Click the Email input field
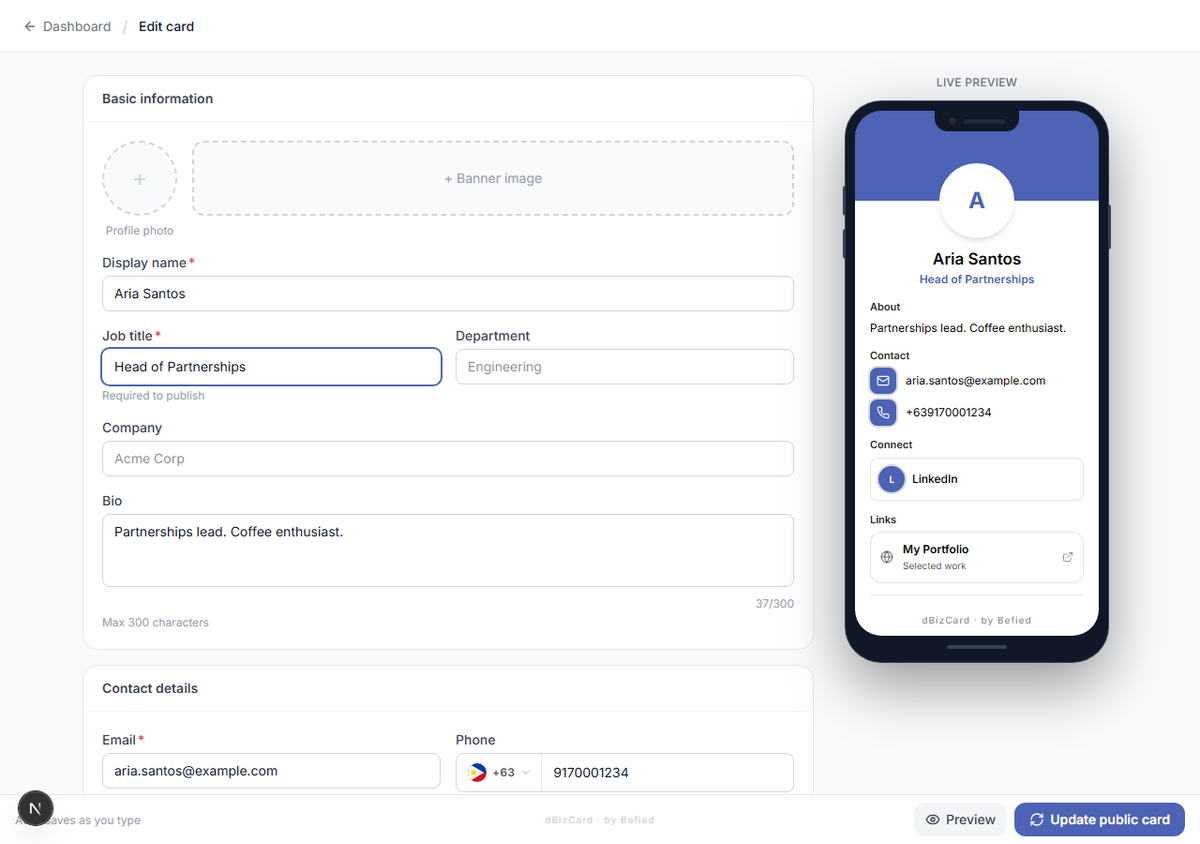 (271, 771)
